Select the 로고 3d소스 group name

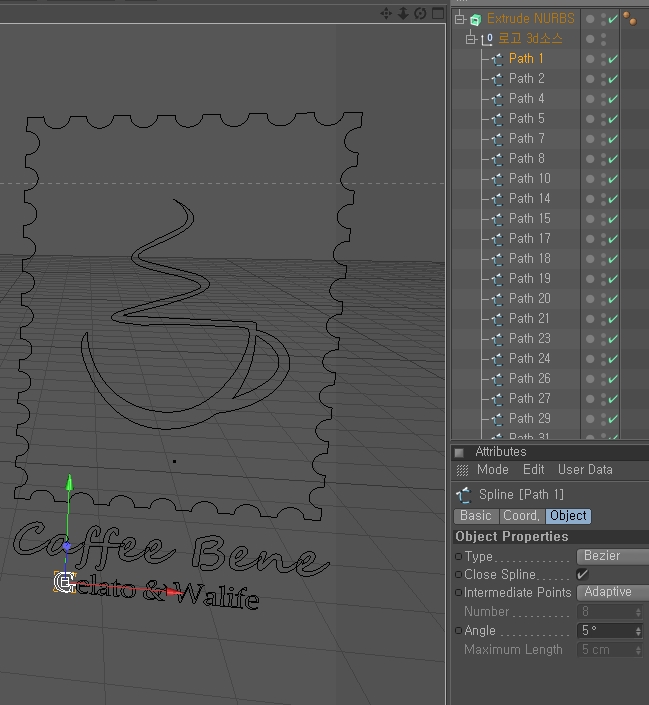click(x=530, y=39)
